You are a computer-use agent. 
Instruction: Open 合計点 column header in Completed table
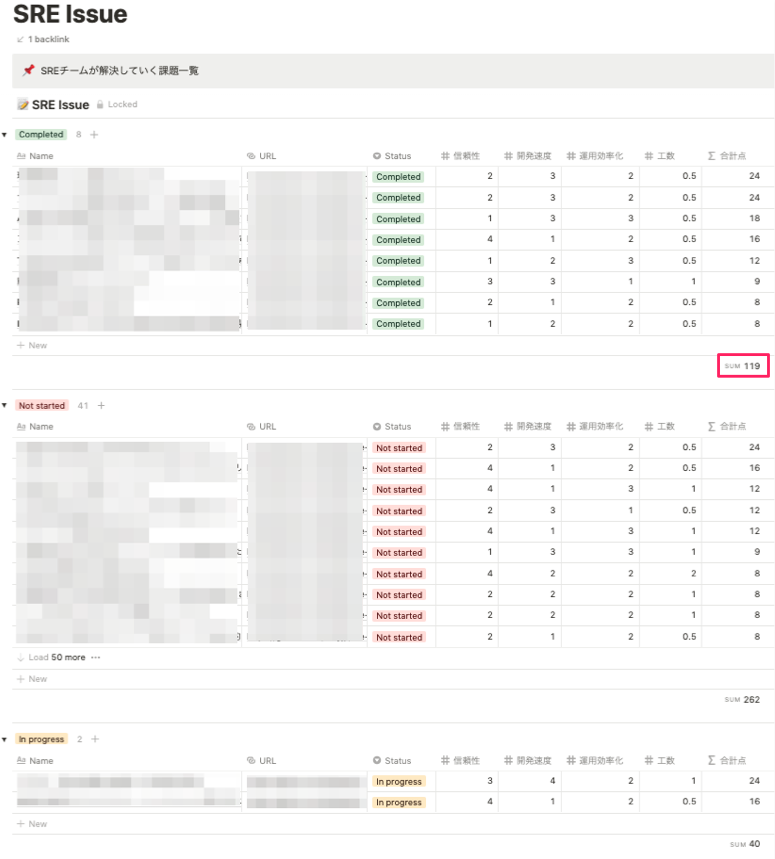(x=727, y=156)
